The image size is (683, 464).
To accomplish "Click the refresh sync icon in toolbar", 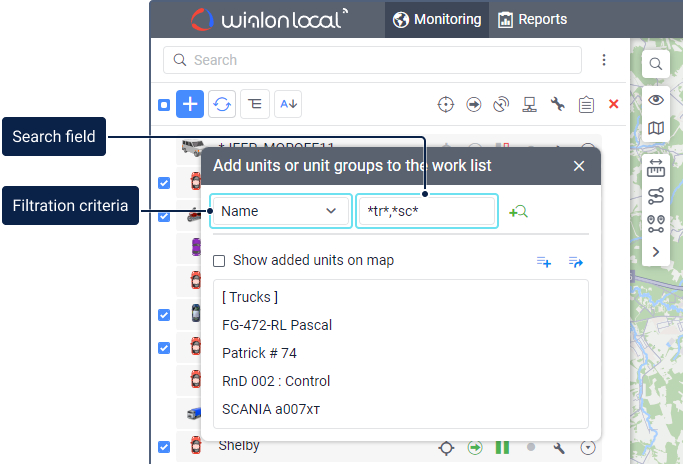I will [222, 104].
